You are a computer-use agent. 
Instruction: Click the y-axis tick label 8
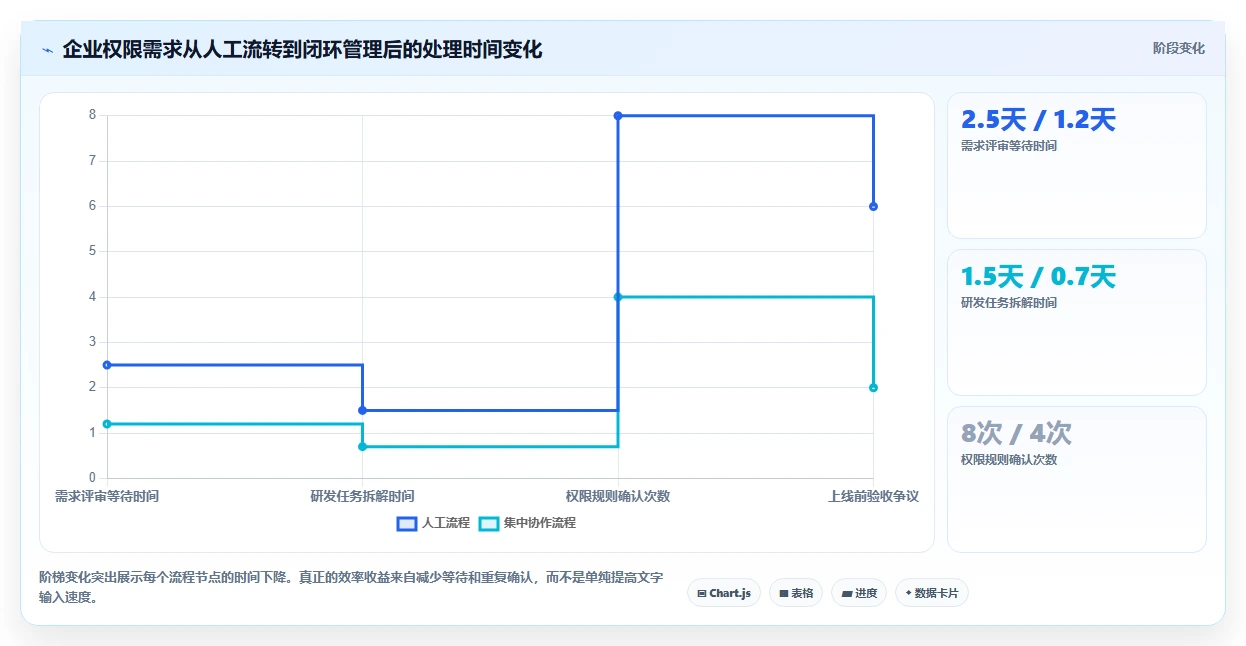(x=92, y=115)
